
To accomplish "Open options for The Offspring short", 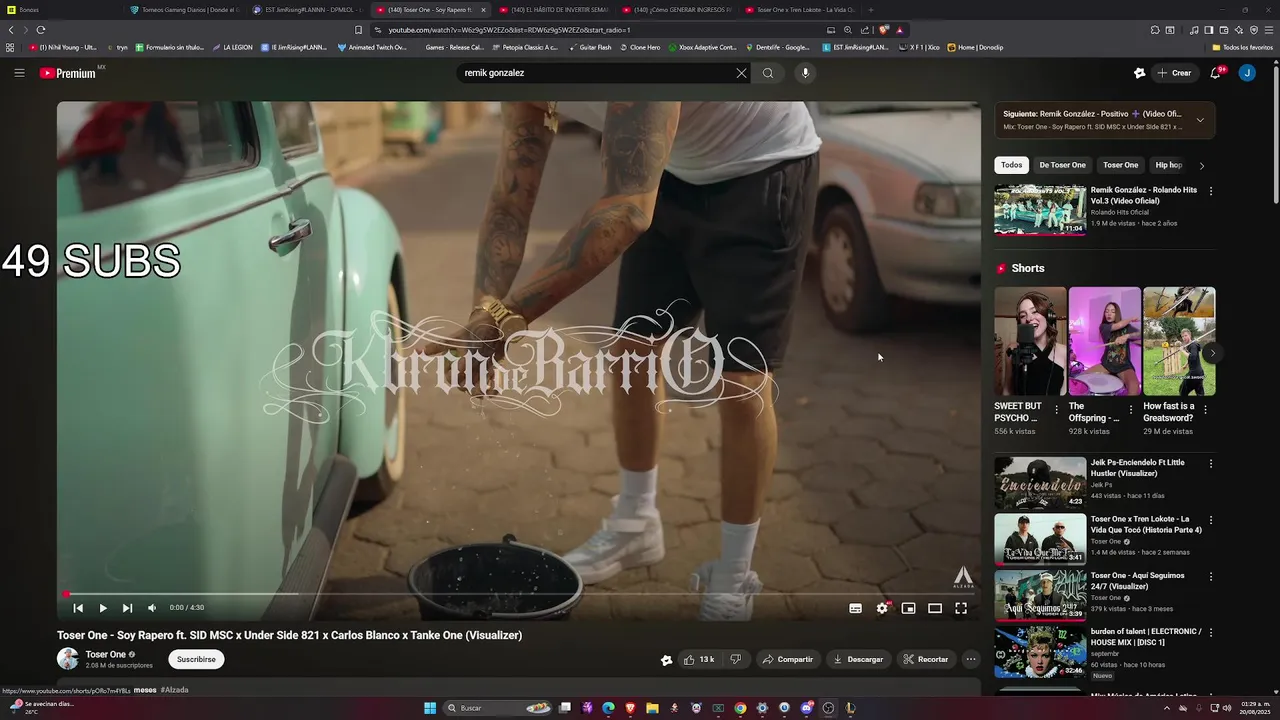I will pos(1131,410).
